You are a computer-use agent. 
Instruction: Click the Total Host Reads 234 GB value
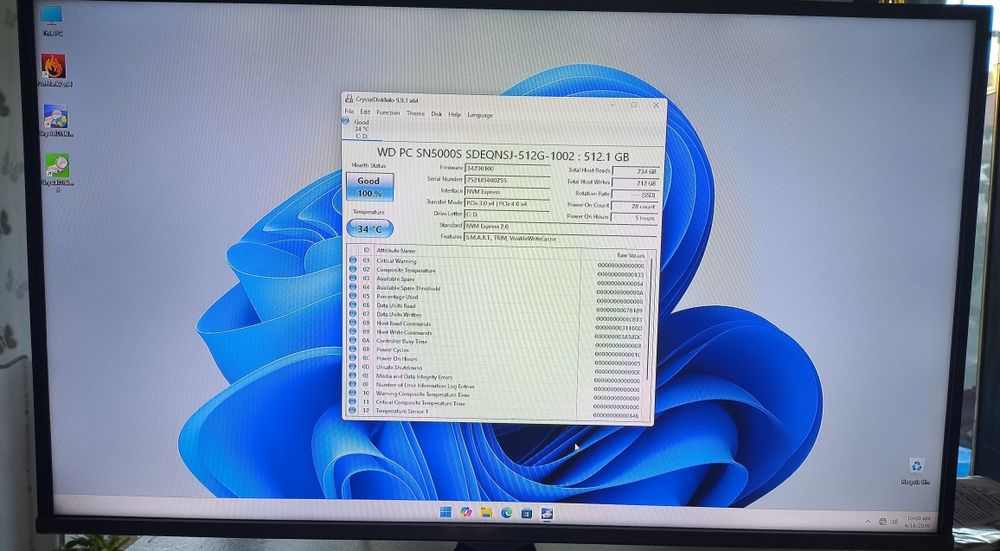pyautogui.click(x=636, y=171)
